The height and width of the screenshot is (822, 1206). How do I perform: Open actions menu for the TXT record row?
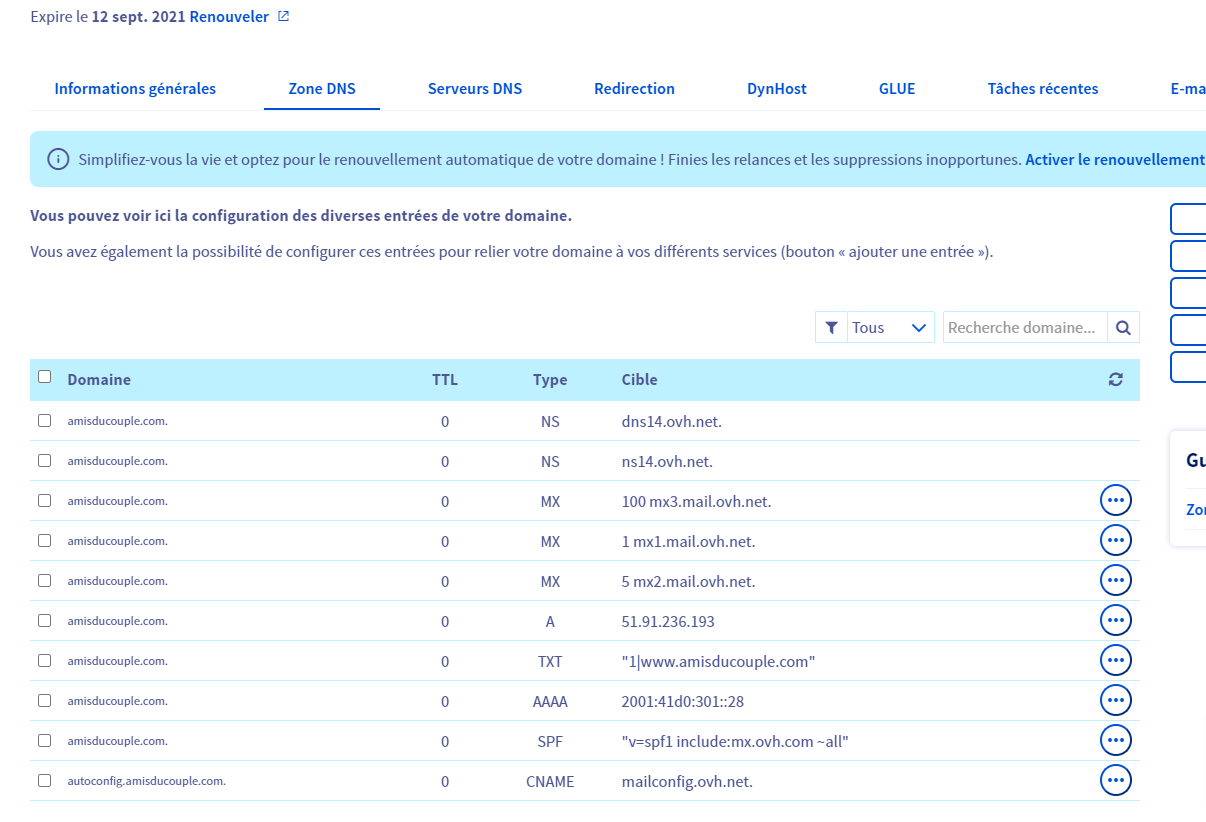(x=1115, y=660)
